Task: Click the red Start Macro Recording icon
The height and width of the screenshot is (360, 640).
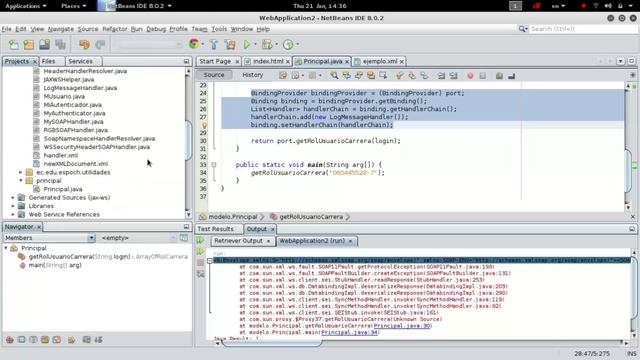Action: pyautogui.click(x=470, y=76)
